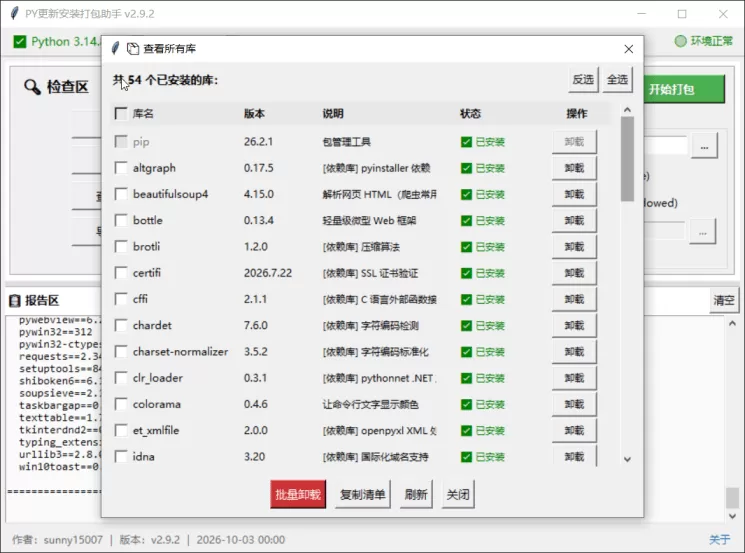Screen dimensions: 745x553
Task: Click the green 已安装 check icon for certifi
Action: (467, 273)
